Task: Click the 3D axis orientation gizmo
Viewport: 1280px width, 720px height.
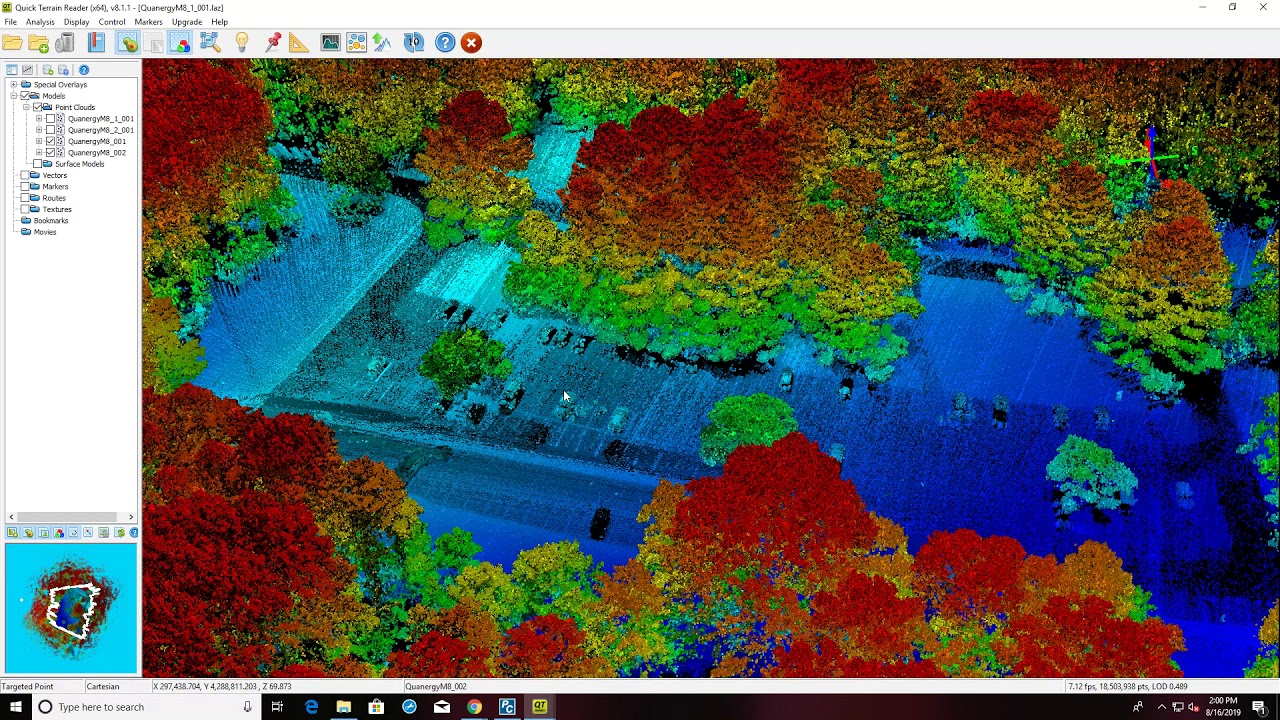Action: click(x=1152, y=157)
